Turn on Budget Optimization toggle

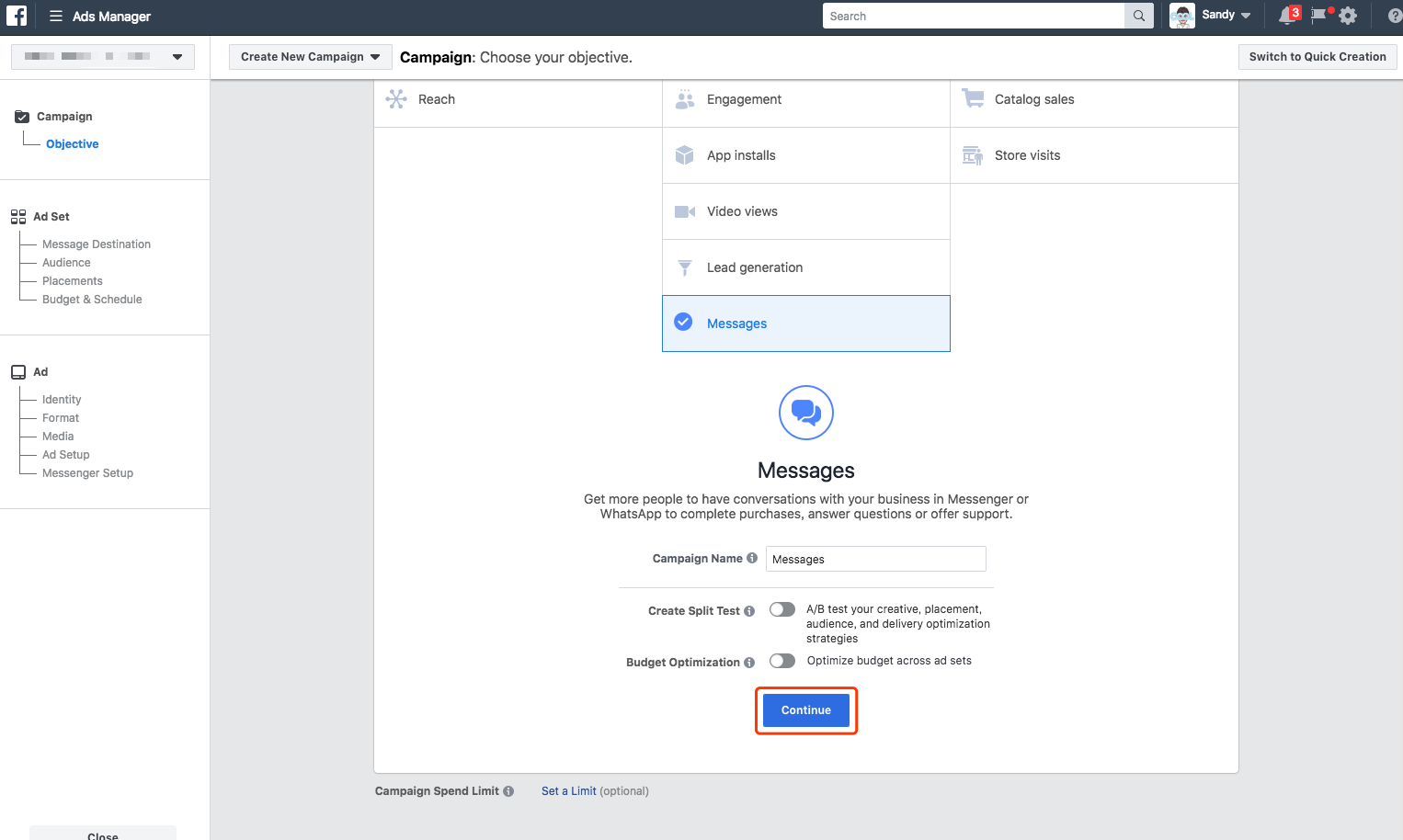[x=782, y=661]
